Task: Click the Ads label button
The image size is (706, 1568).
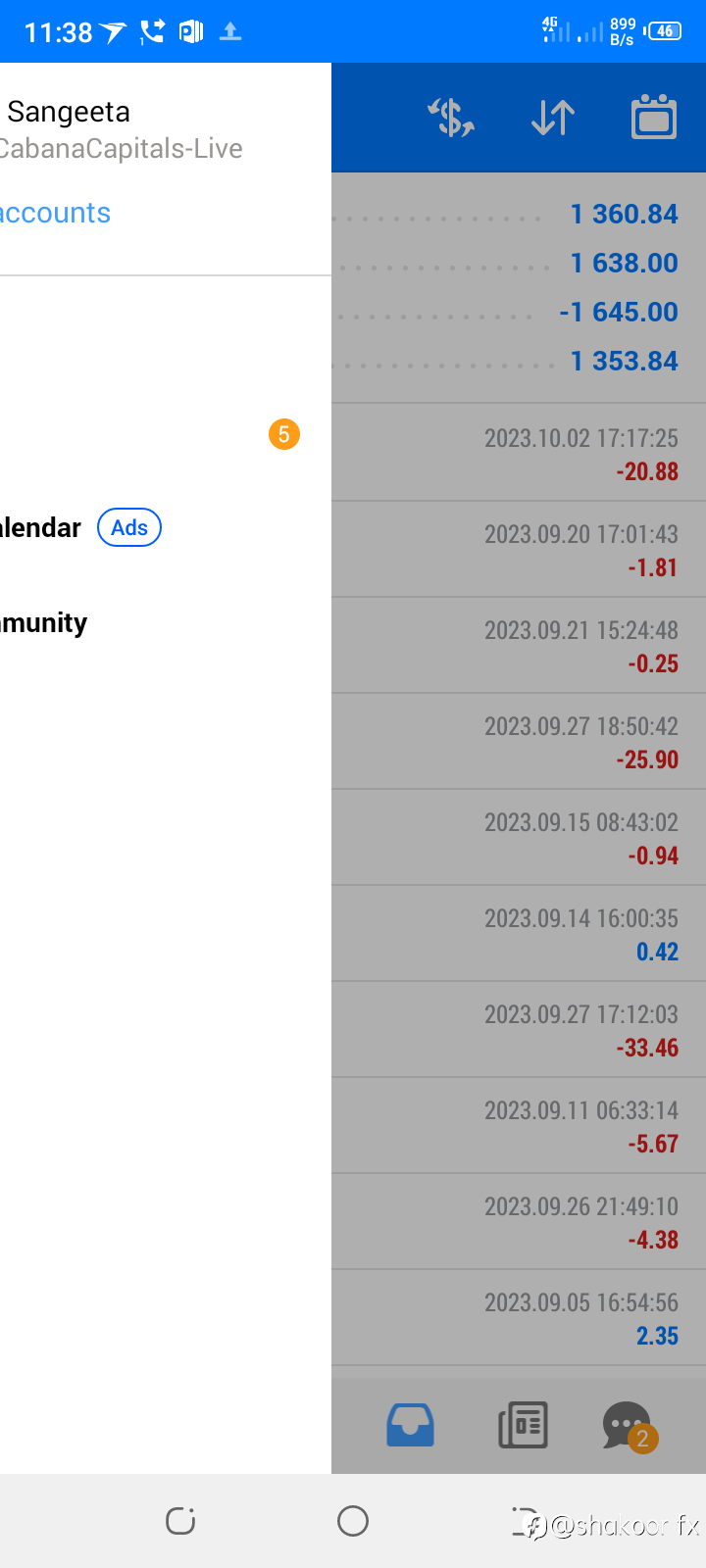Action: (x=129, y=527)
